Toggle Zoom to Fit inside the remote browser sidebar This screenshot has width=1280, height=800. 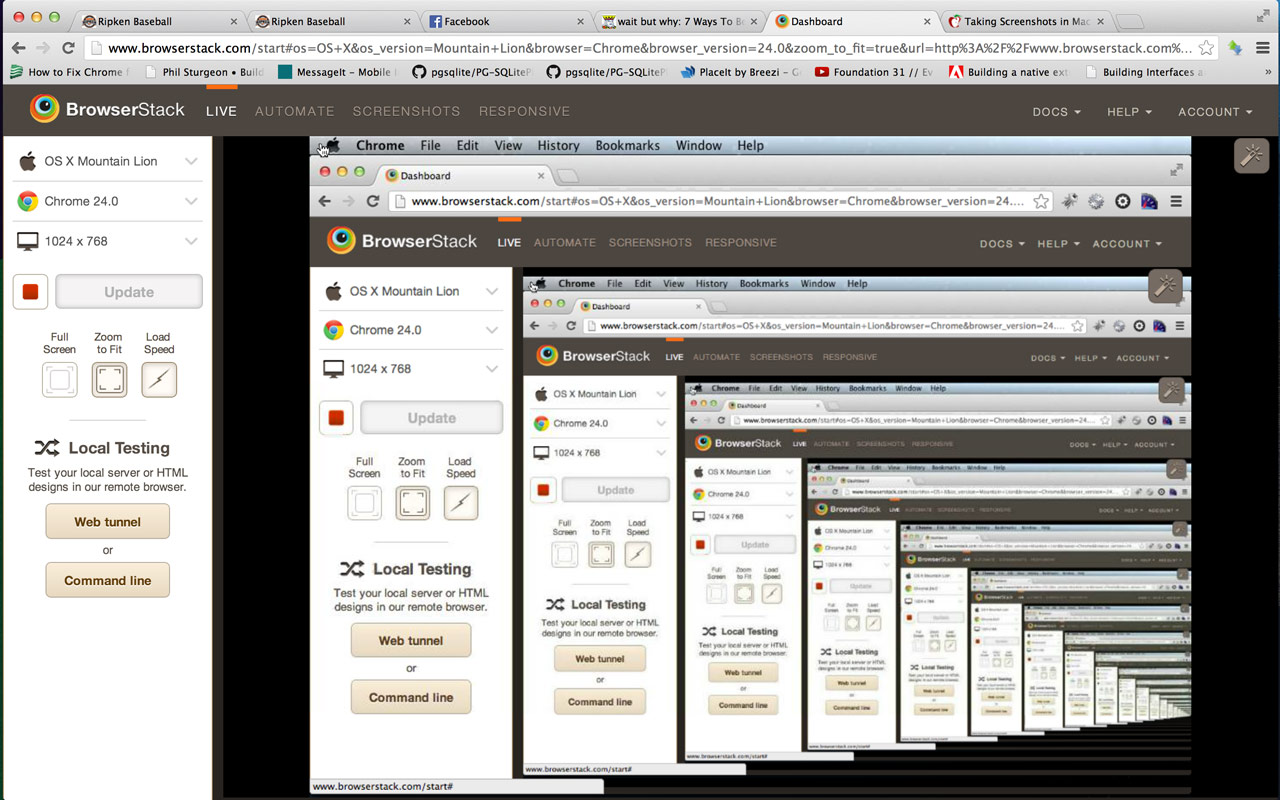click(413, 503)
